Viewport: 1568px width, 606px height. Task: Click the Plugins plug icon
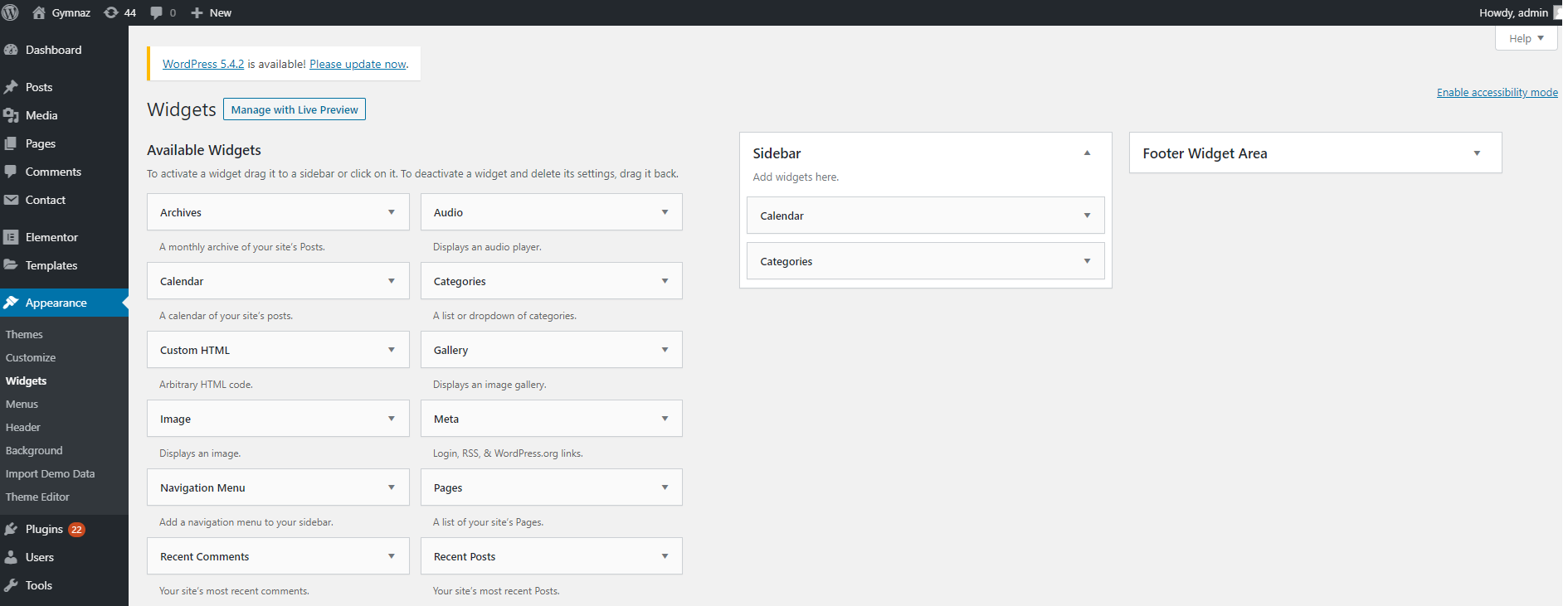[x=11, y=529]
